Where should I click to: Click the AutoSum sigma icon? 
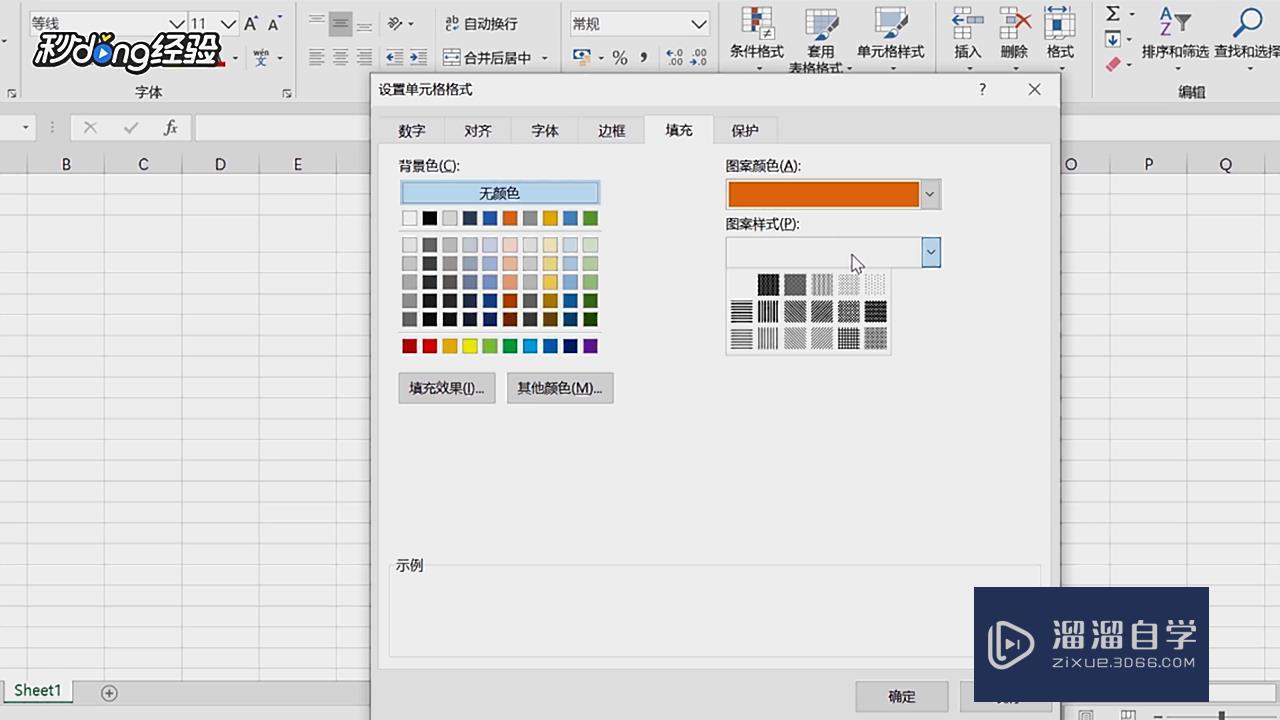tap(1113, 13)
